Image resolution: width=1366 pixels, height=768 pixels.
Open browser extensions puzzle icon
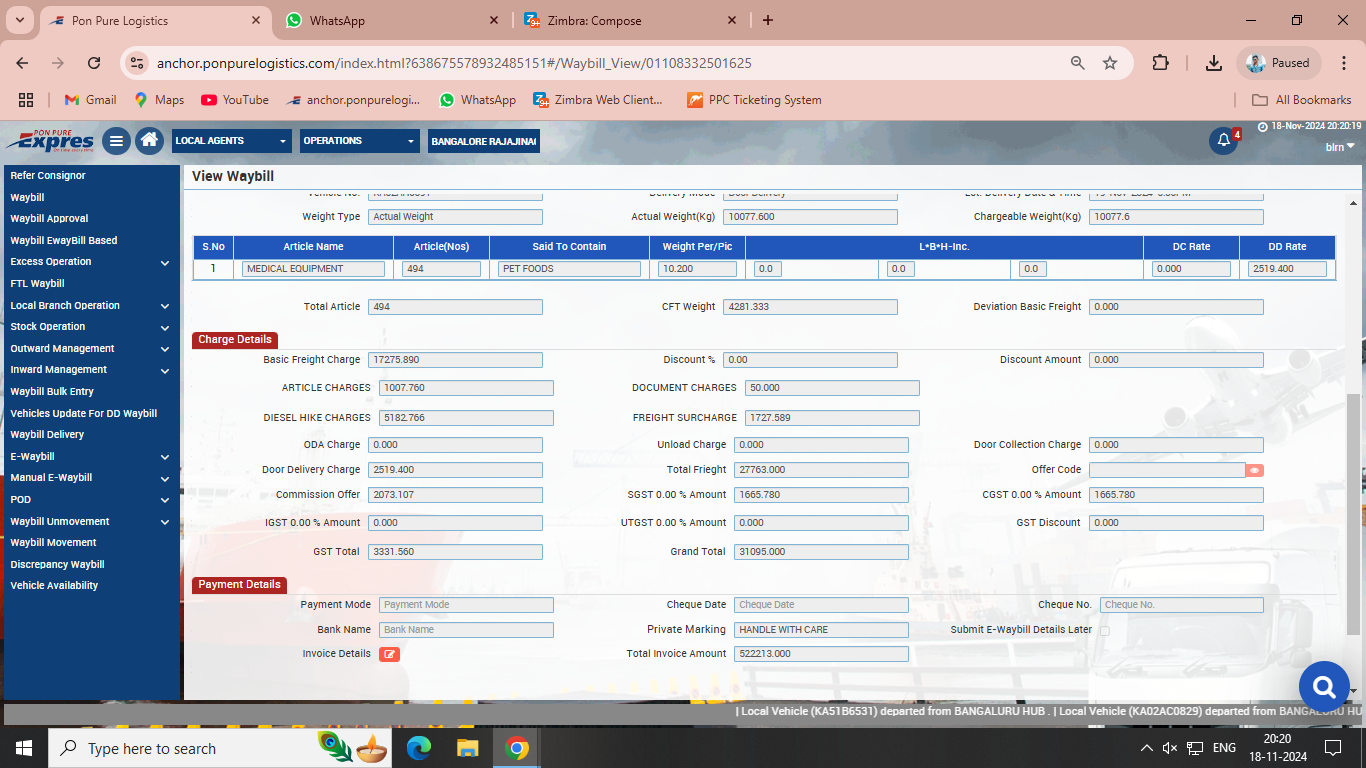click(x=1160, y=63)
